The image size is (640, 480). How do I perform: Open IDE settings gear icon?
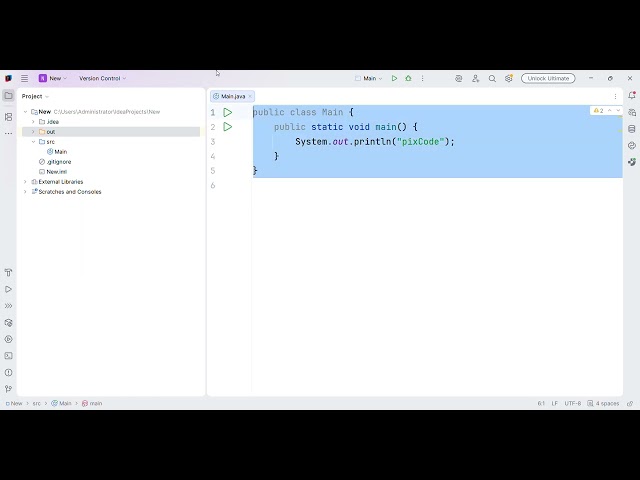[x=509, y=78]
